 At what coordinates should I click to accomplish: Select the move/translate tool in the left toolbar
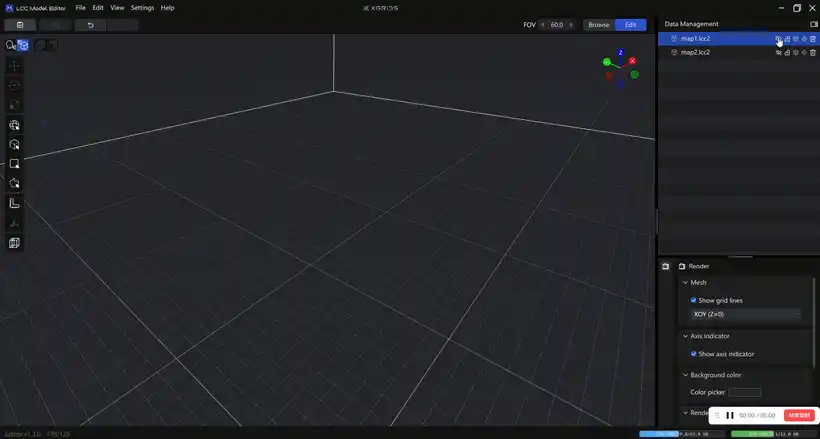[x=14, y=66]
